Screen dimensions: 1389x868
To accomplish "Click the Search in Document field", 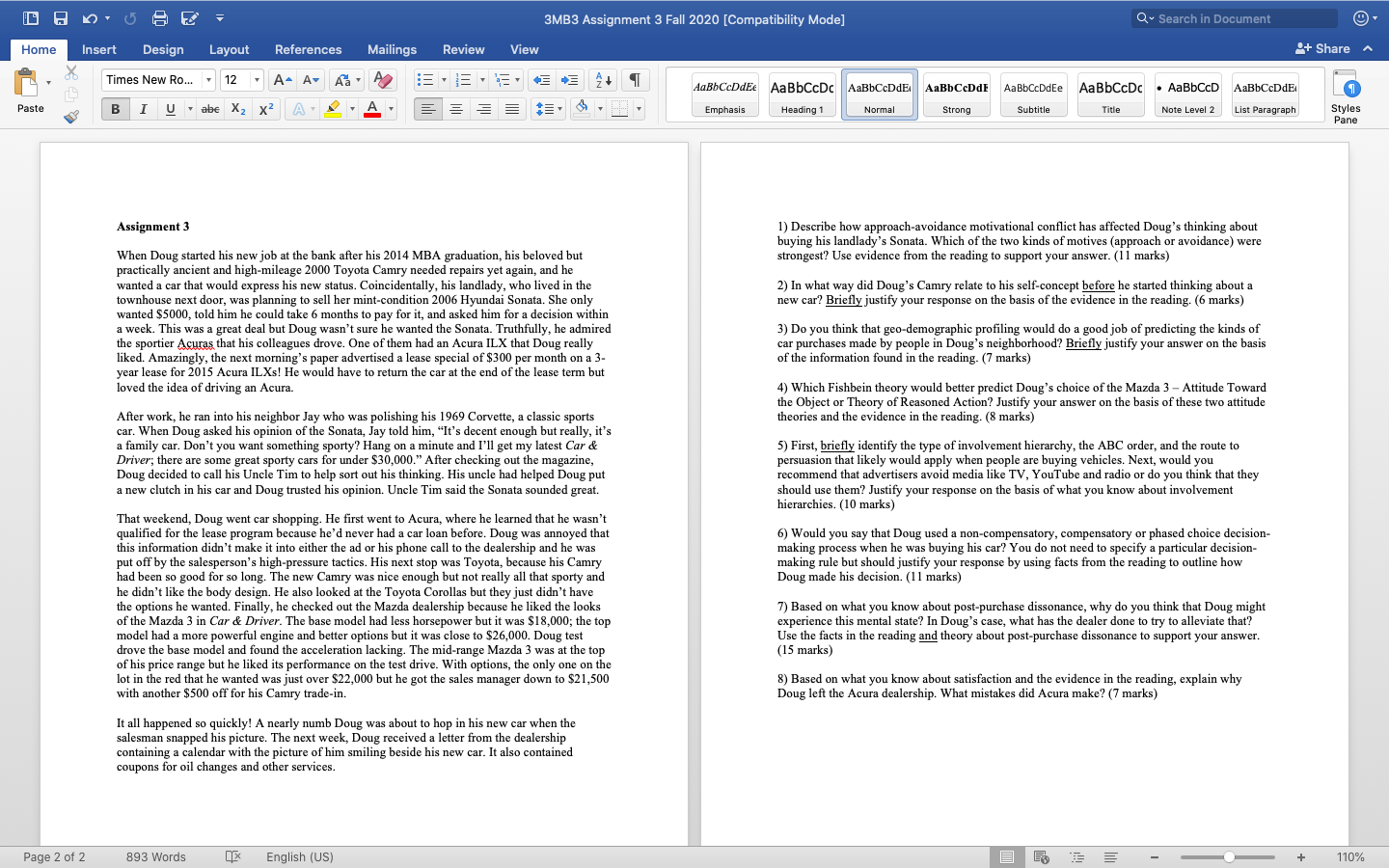I will click(x=1235, y=18).
